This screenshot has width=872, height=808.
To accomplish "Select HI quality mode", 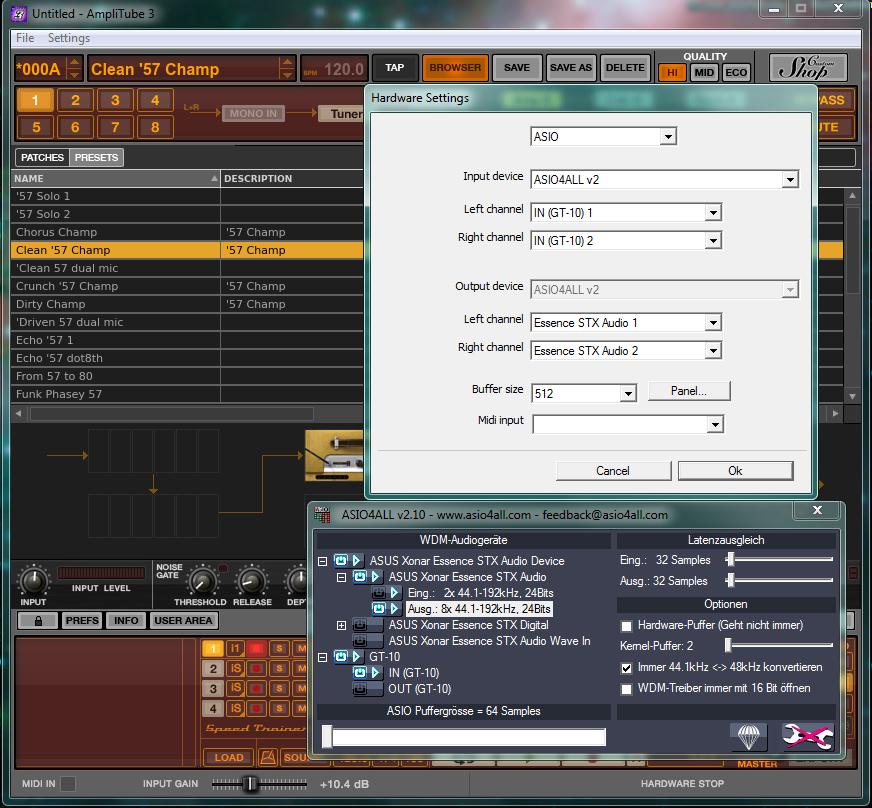I will click(672, 73).
